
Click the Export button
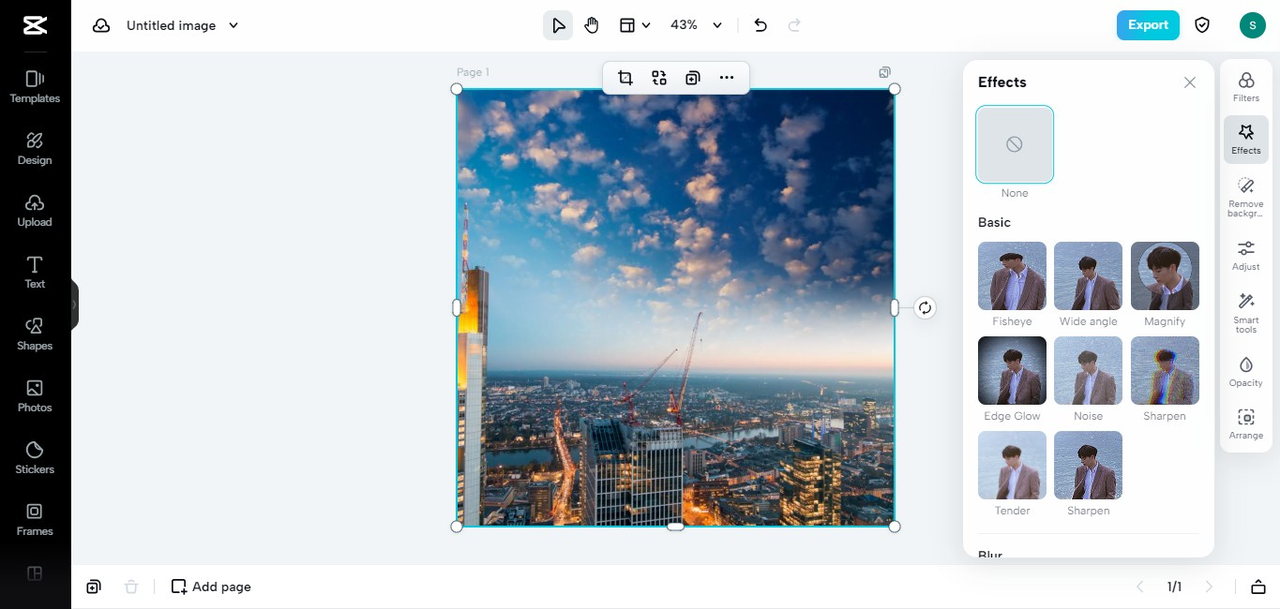pos(1147,25)
